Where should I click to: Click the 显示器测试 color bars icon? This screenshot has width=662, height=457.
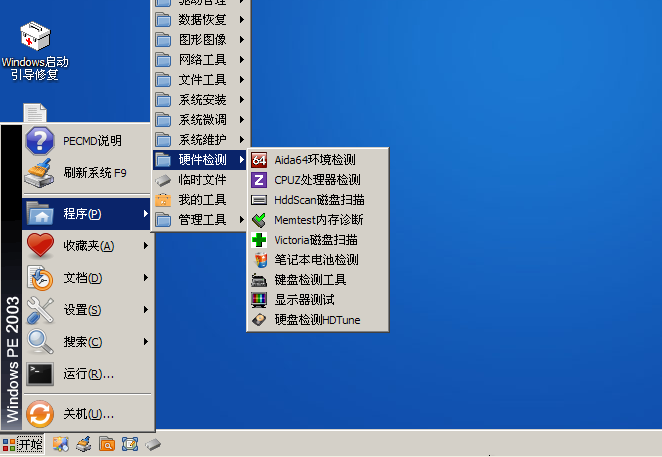[x=259, y=300]
